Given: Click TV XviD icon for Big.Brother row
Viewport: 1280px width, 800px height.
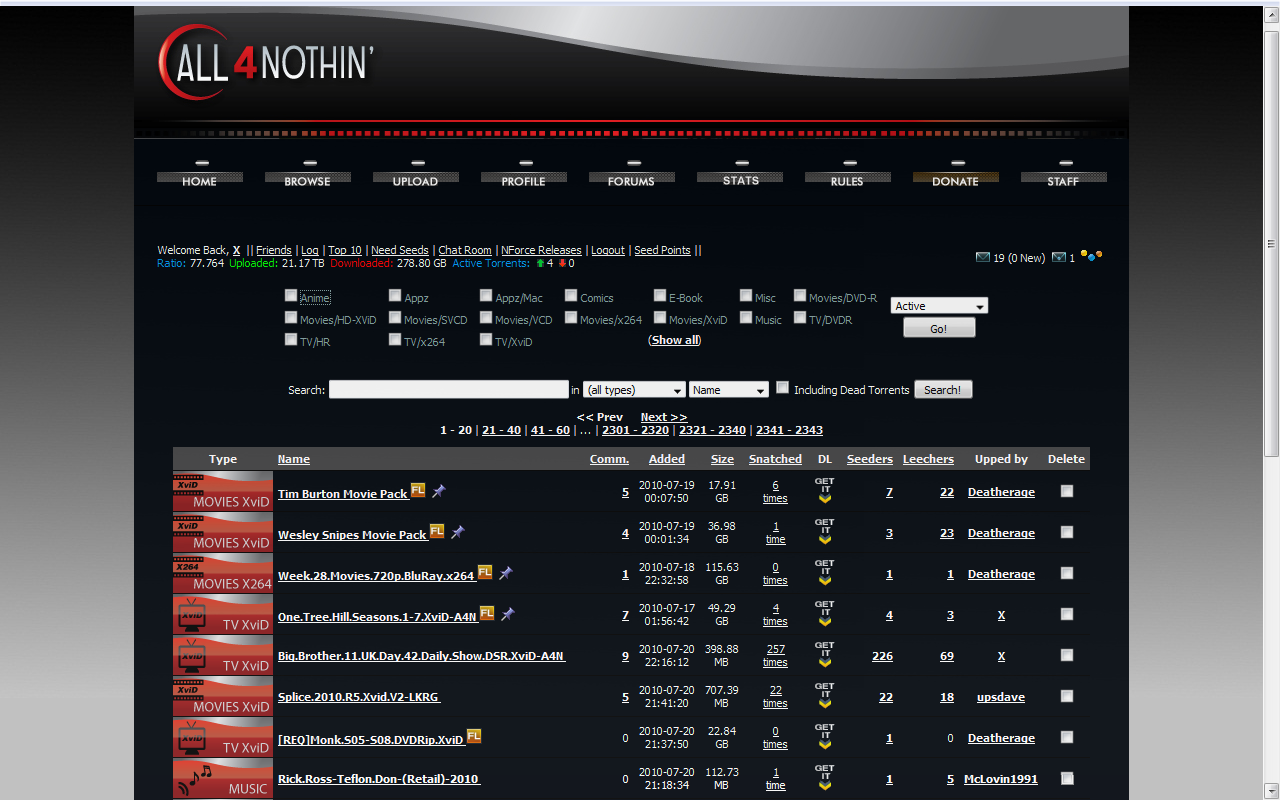Looking at the screenshot, I should [x=223, y=655].
